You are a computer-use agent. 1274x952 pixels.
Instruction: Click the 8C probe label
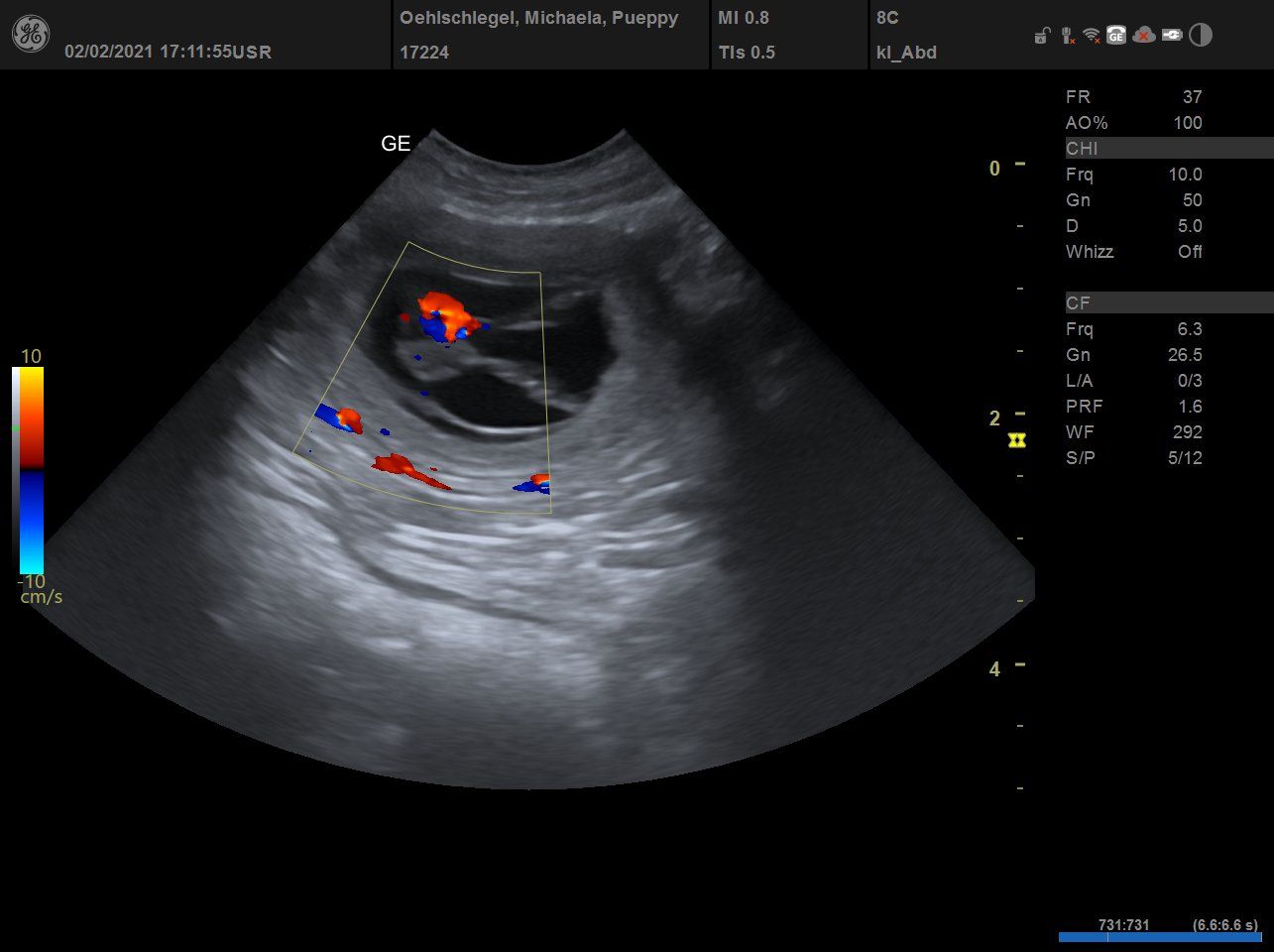(x=887, y=18)
